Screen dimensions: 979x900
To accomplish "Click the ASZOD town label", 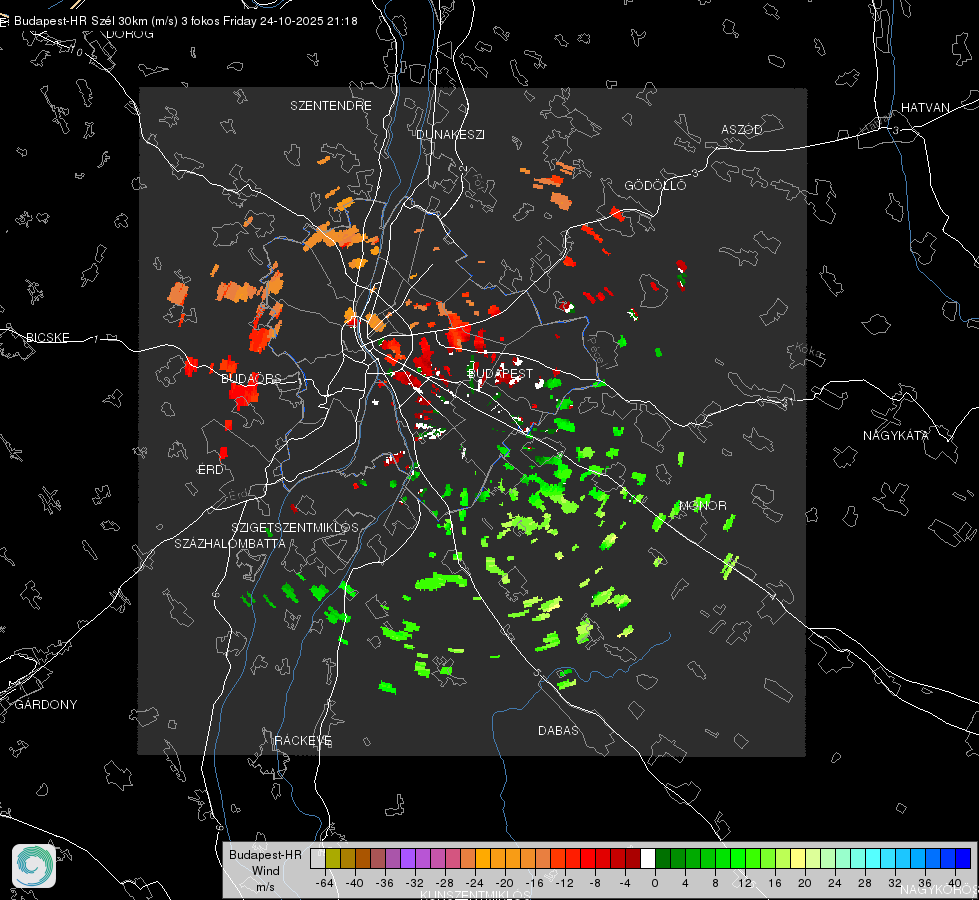I will pos(742,129).
